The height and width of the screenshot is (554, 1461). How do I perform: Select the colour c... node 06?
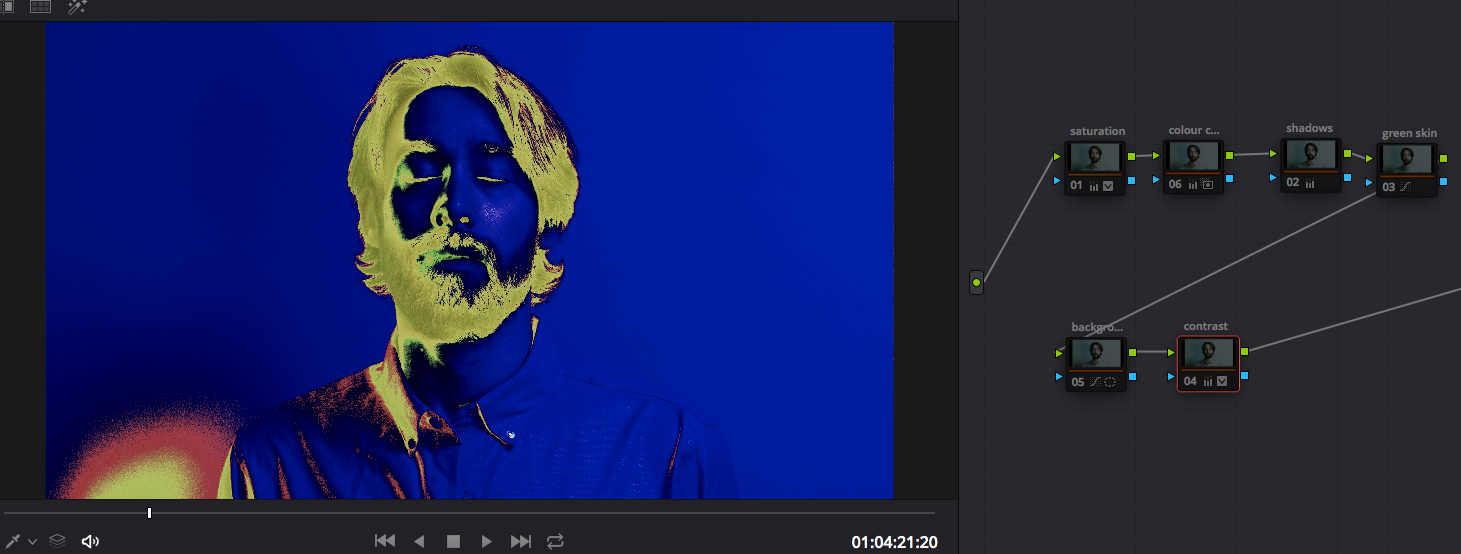click(x=1194, y=167)
